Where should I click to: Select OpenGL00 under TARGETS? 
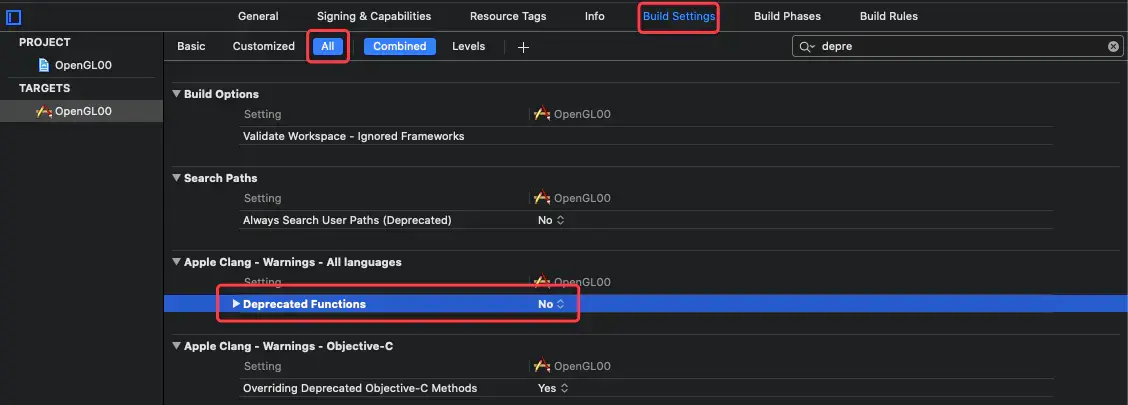(x=83, y=112)
